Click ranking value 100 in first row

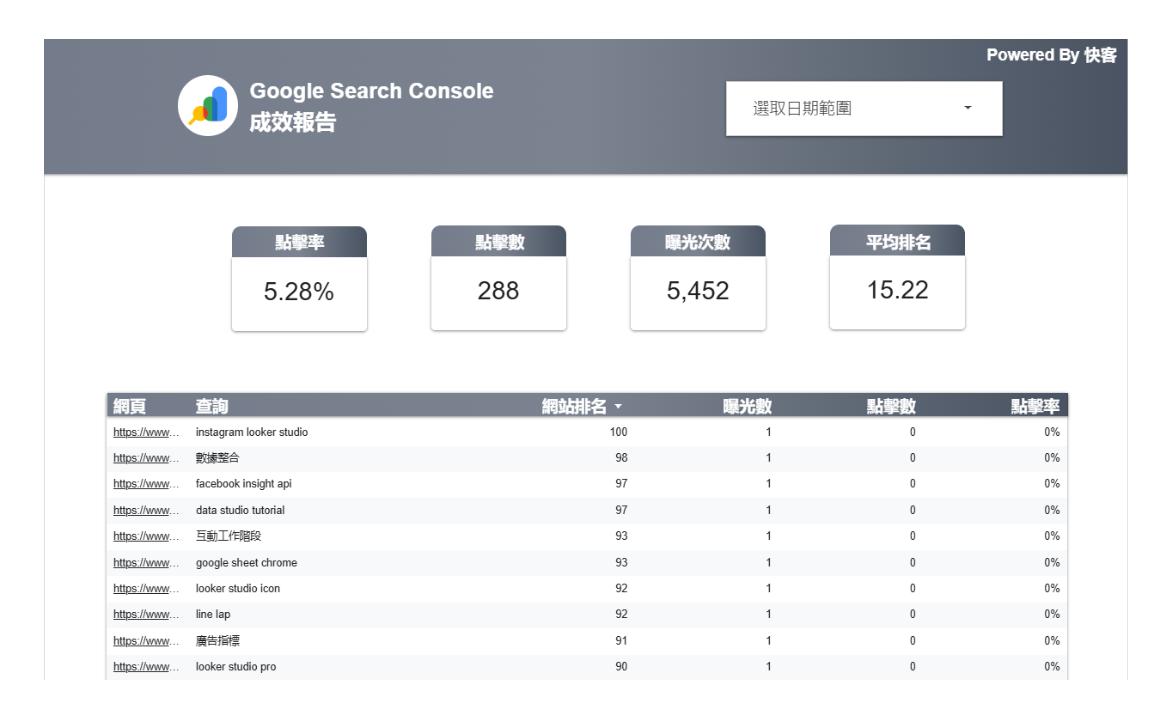pos(618,432)
